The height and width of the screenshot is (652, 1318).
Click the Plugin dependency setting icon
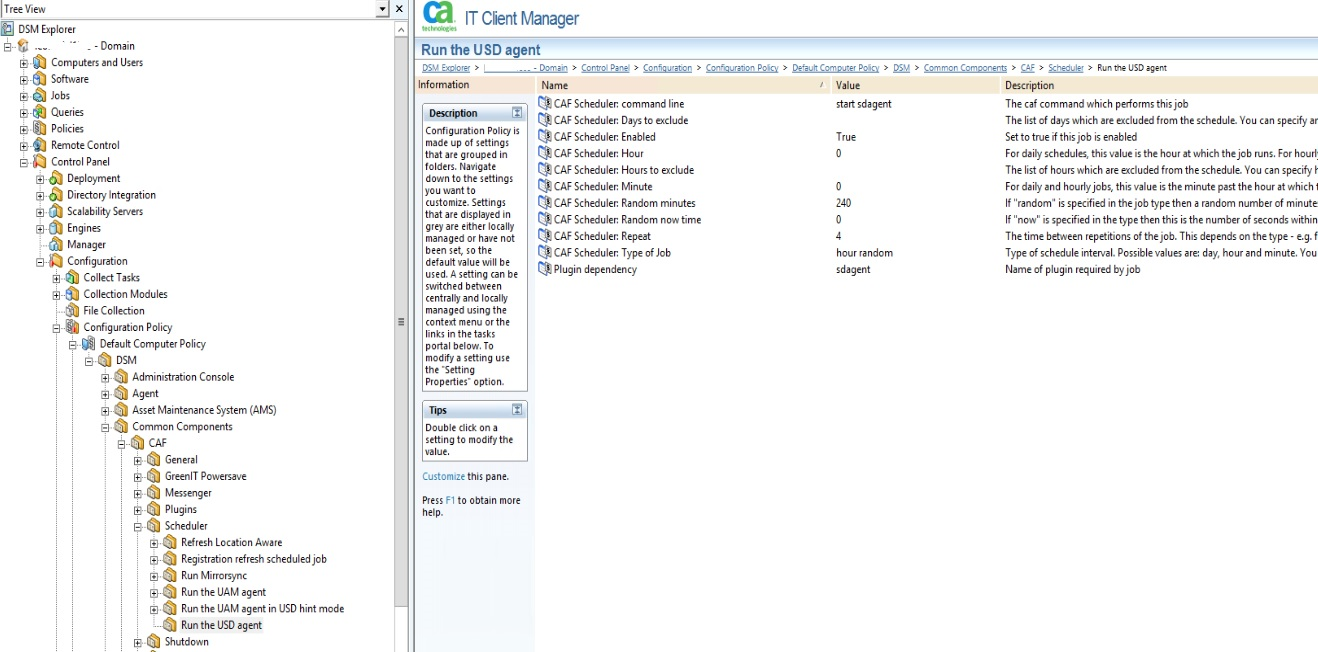tap(545, 269)
